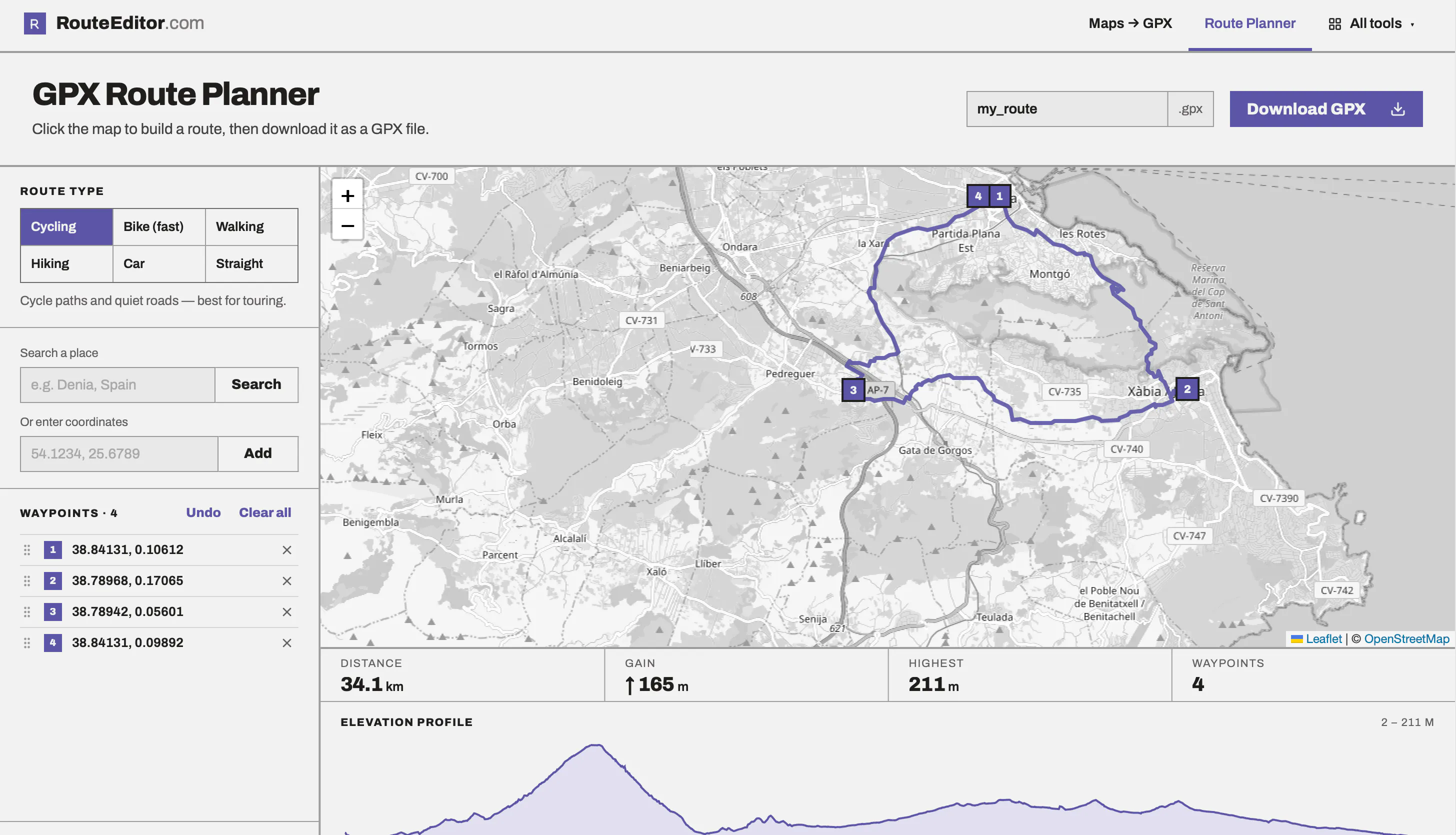This screenshot has height=835, width=1456.
Task: Open OpenStreetMap attribution link
Action: click(1406, 639)
